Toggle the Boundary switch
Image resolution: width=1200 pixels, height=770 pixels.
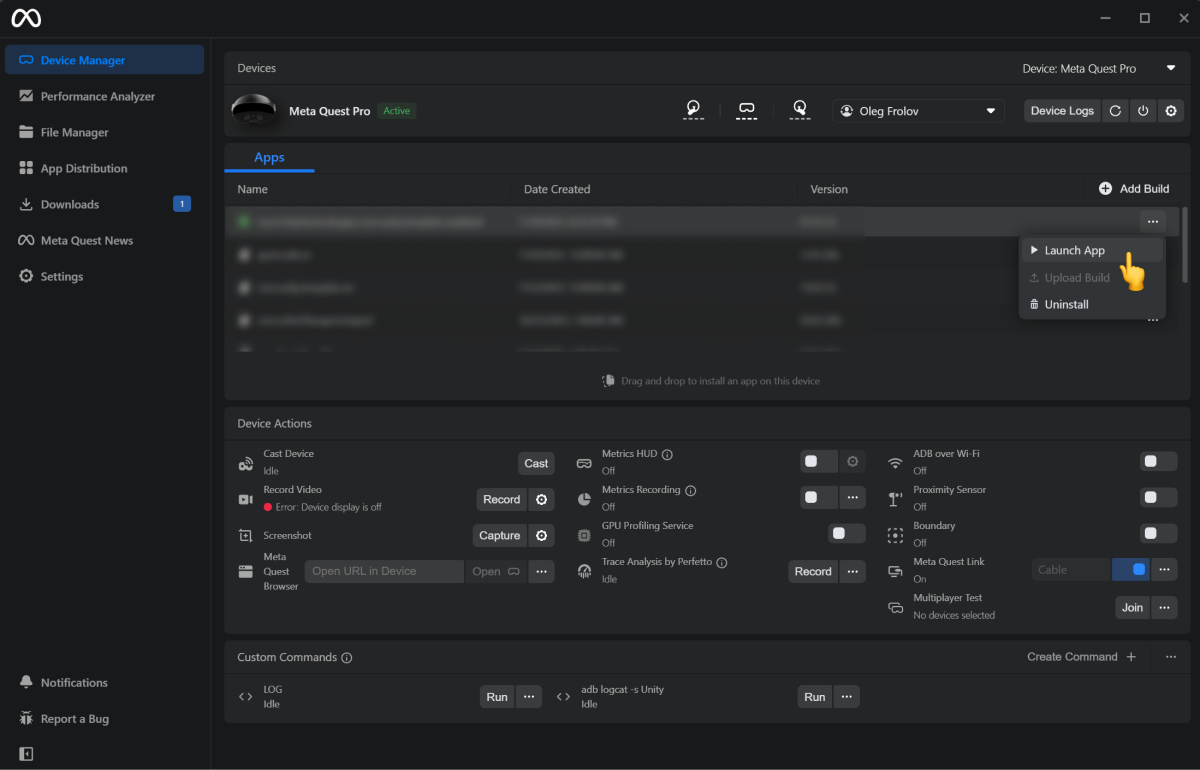[1159, 534]
